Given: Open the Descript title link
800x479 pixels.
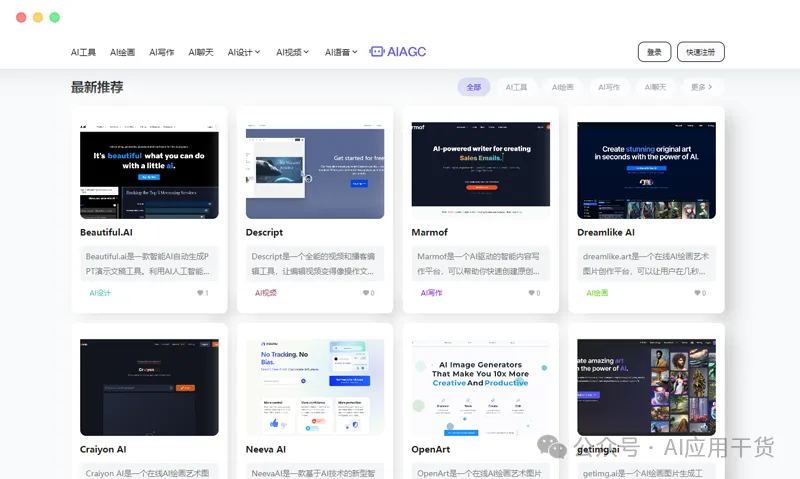Looking at the screenshot, I should click(264, 232).
